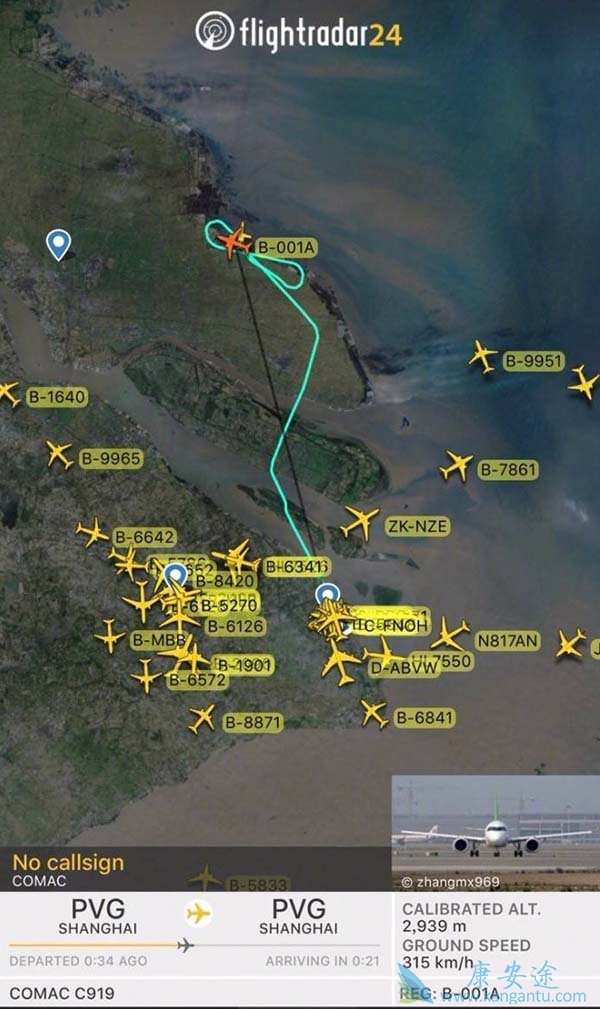The width and height of the screenshot is (600, 1009).
Task: Tap the B-9951 aircraft icon
Action: point(482,356)
